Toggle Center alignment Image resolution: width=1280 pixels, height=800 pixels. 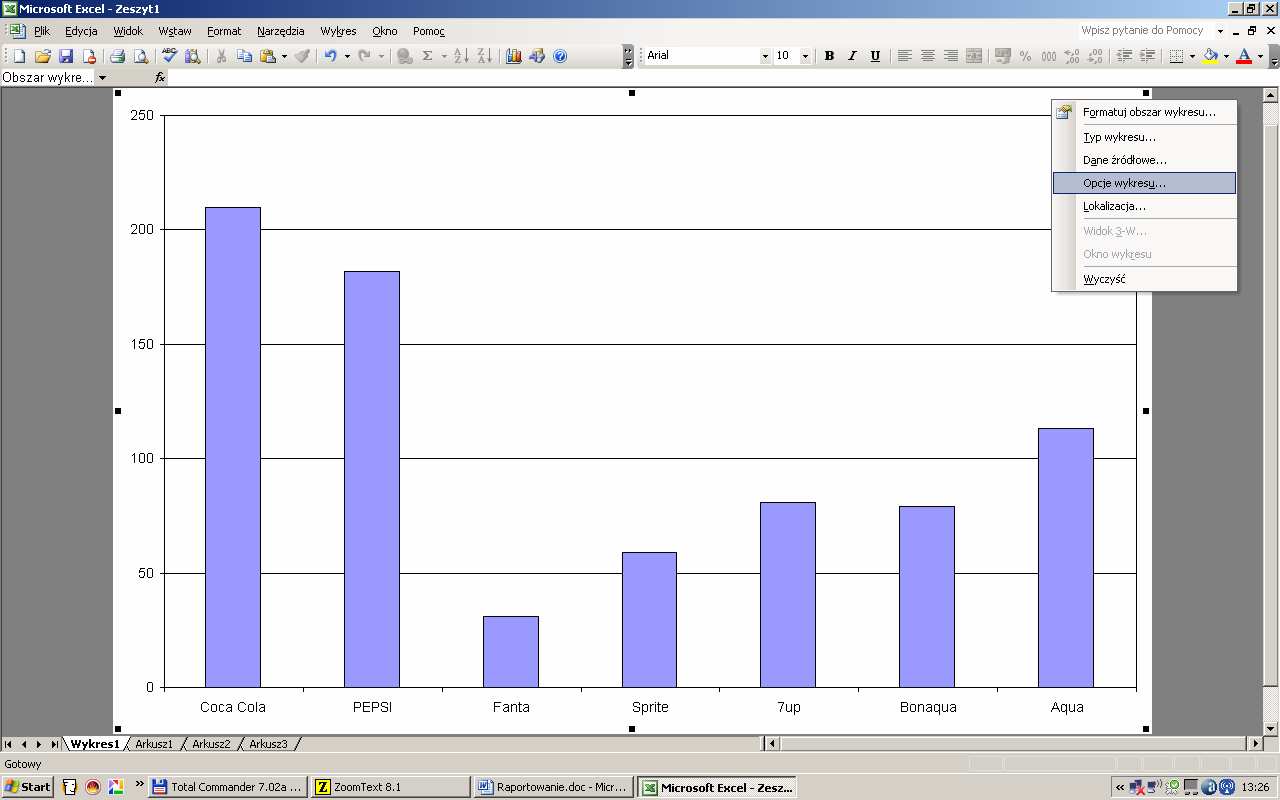(928, 56)
